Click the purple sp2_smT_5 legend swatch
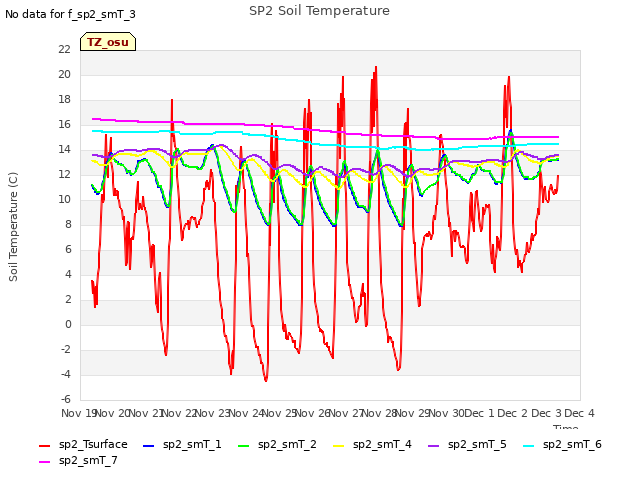The width and height of the screenshot is (640, 480). coord(433,446)
